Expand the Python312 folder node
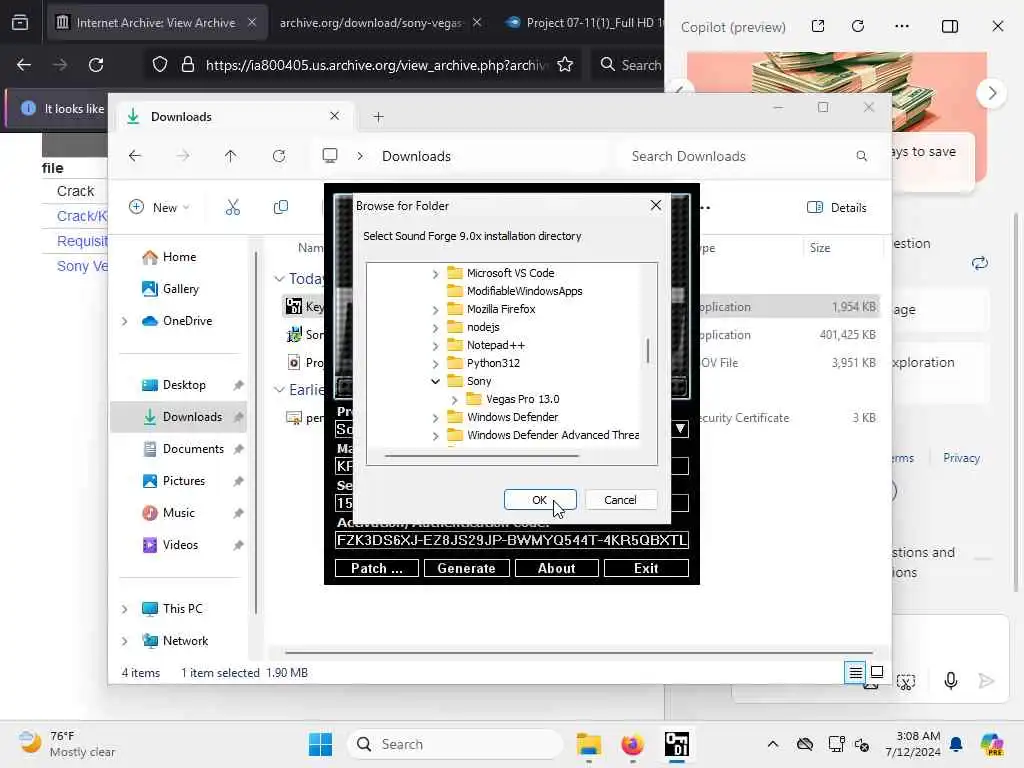1024x768 pixels. tap(436, 364)
